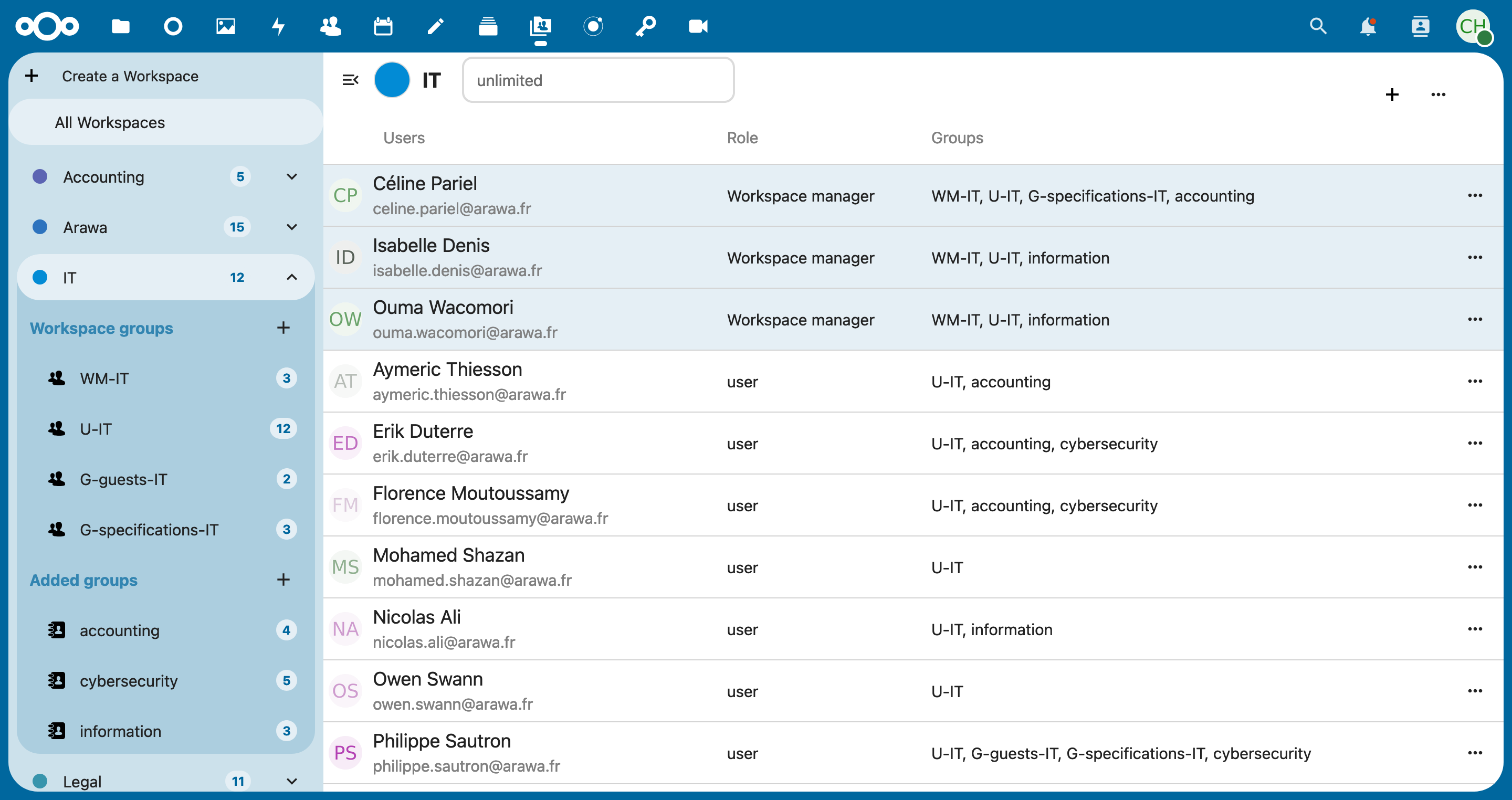Viewport: 1512px width, 800px height.
Task: Open the Calendar app icon
Action: click(383, 26)
